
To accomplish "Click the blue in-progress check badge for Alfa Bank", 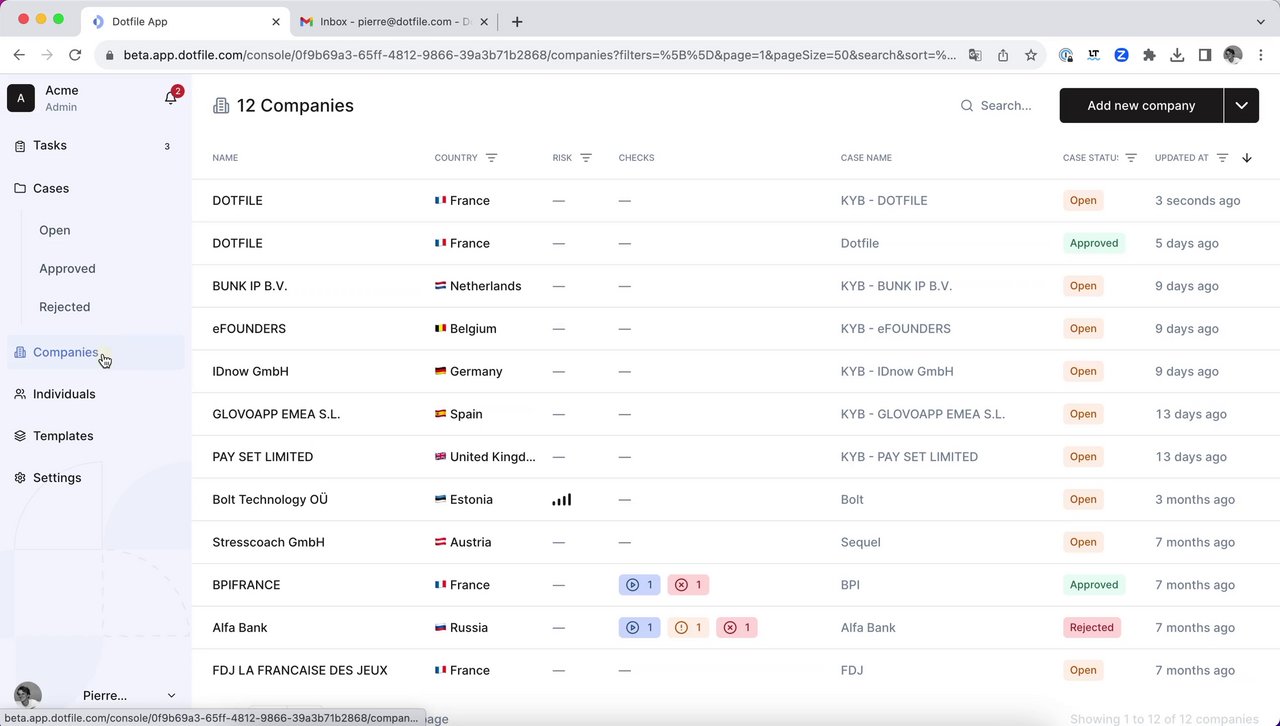I will (639, 628).
